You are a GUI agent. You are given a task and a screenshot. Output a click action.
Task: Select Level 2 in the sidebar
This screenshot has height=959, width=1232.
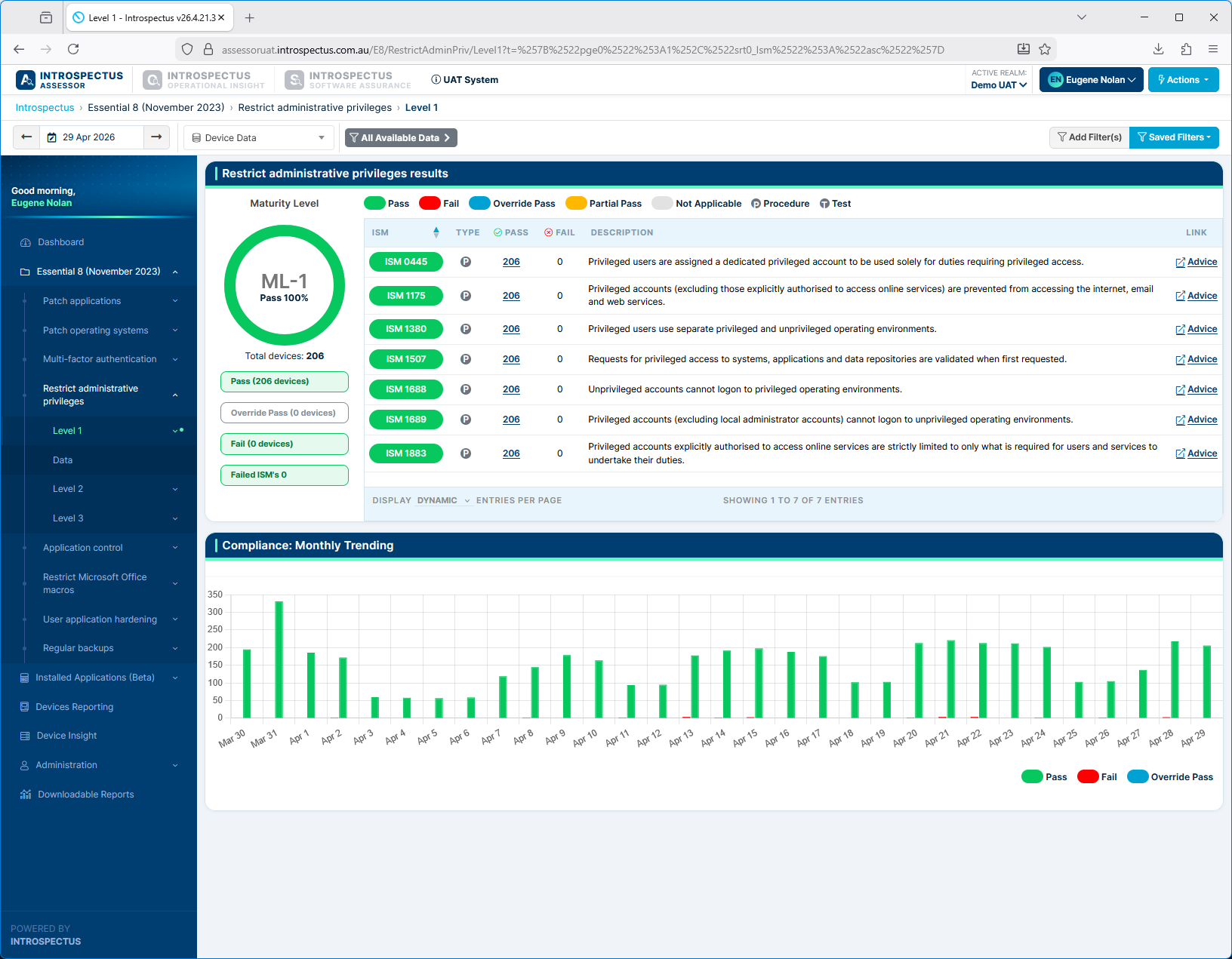[x=68, y=489]
